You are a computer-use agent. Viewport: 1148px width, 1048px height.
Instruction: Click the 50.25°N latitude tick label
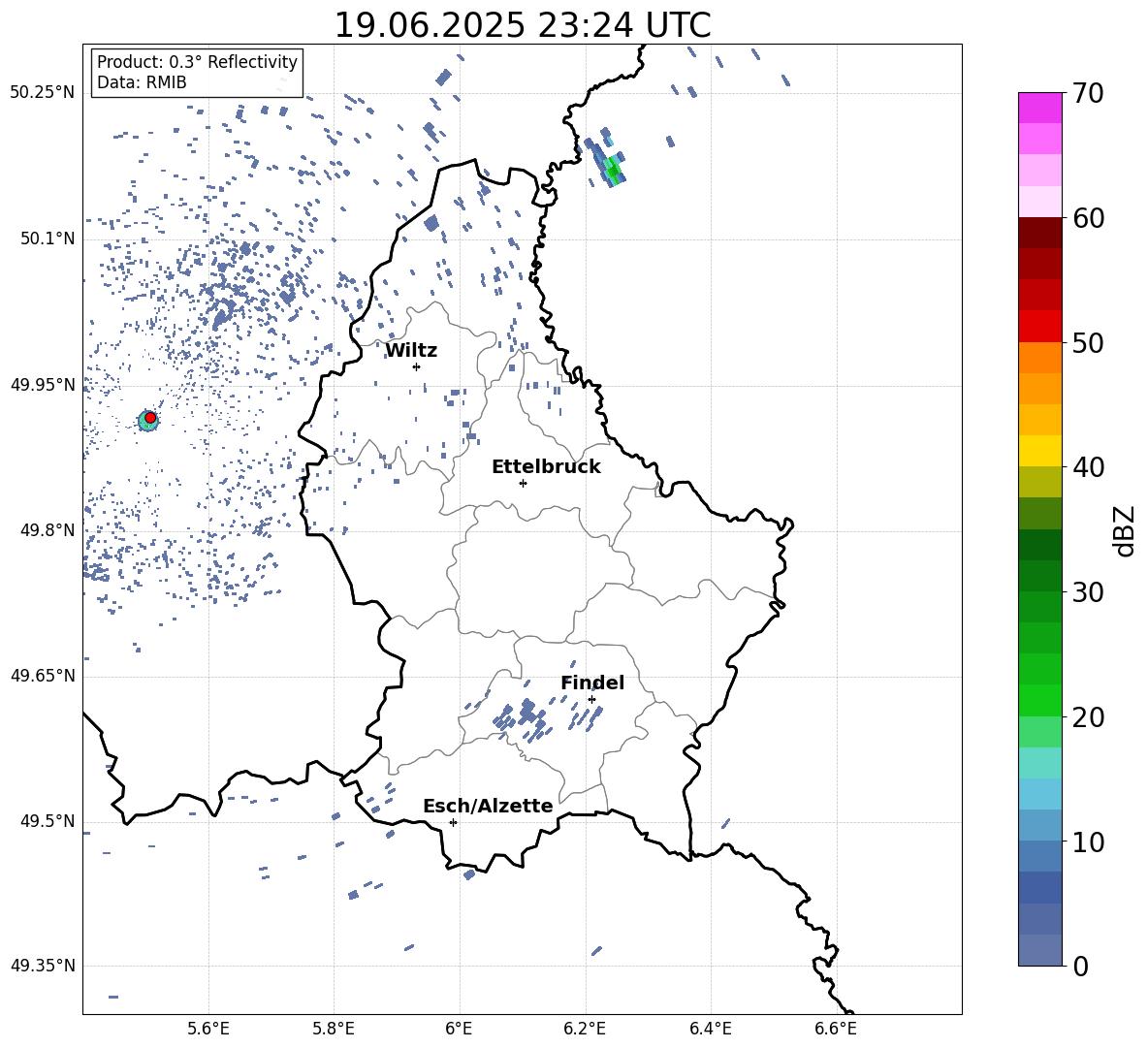point(42,93)
